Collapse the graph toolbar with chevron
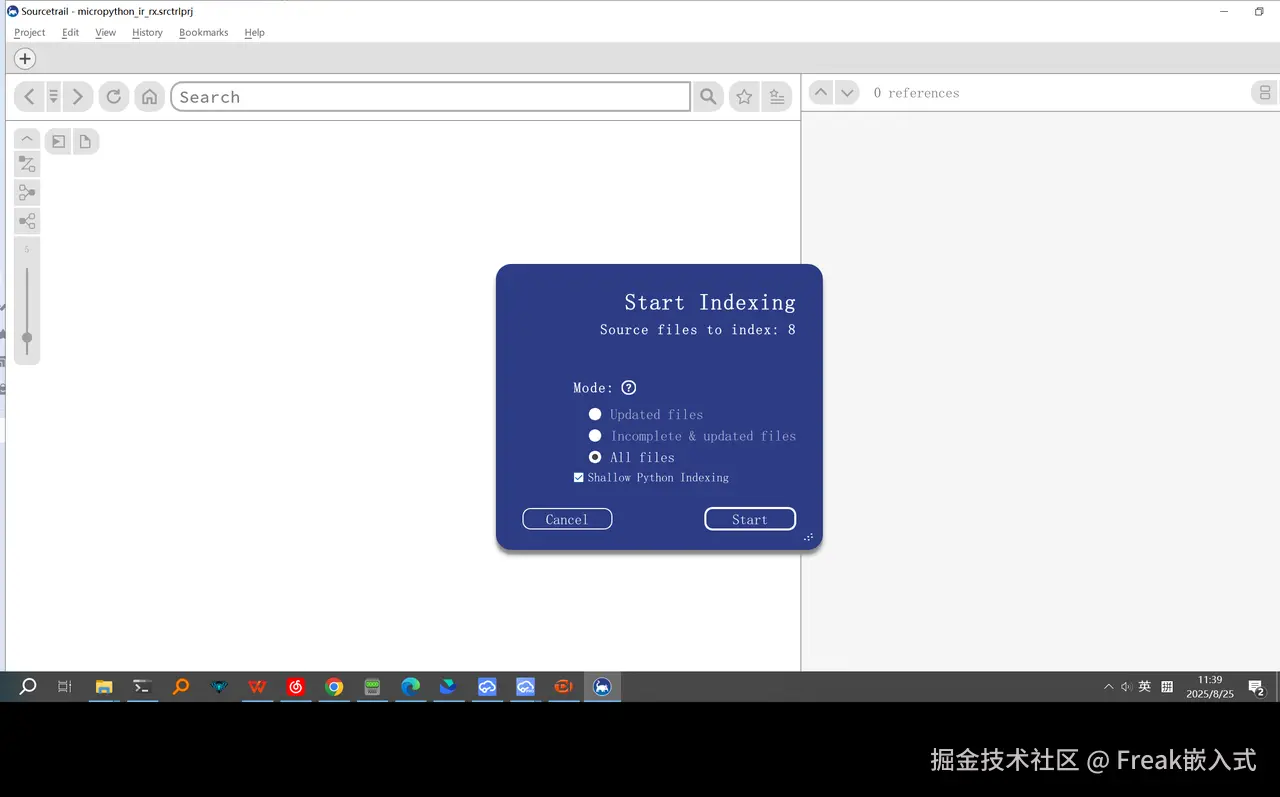 coord(27,139)
